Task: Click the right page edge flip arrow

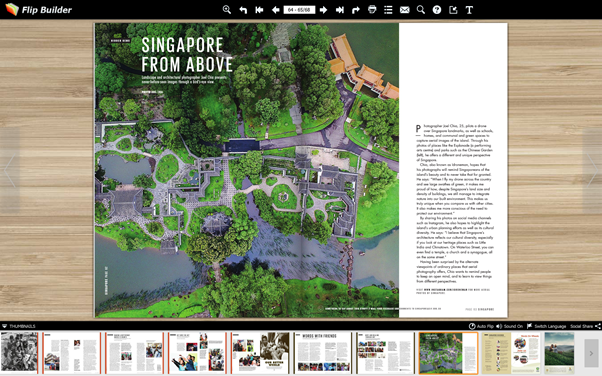Action: [x=592, y=171]
